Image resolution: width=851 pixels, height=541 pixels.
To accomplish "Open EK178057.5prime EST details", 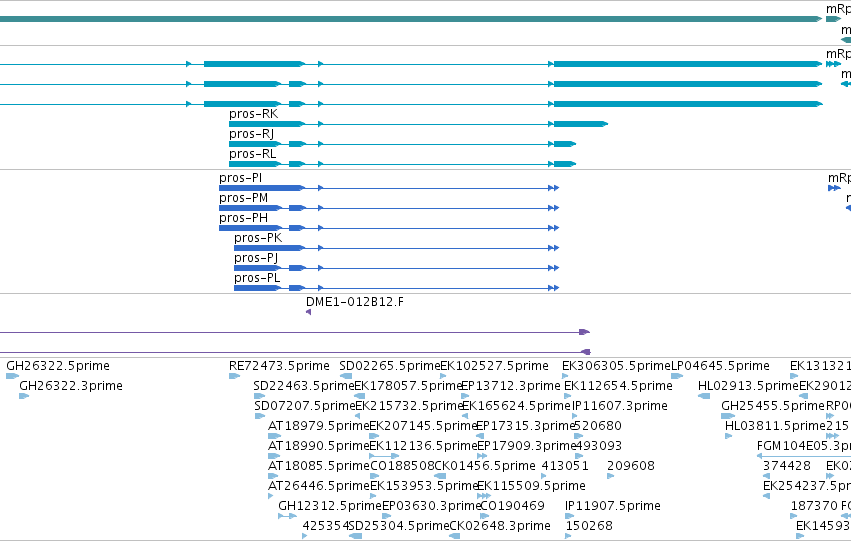I will [x=408, y=386].
